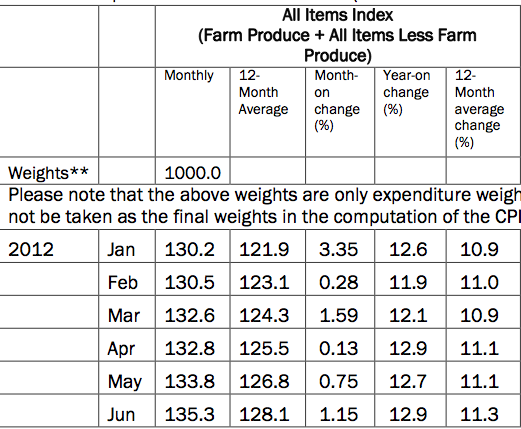
Task: Select the 'Month-on change (%)' header
Action: [337, 101]
